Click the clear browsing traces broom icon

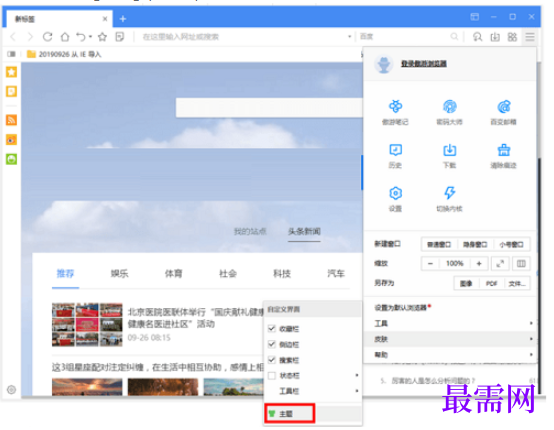503,150
